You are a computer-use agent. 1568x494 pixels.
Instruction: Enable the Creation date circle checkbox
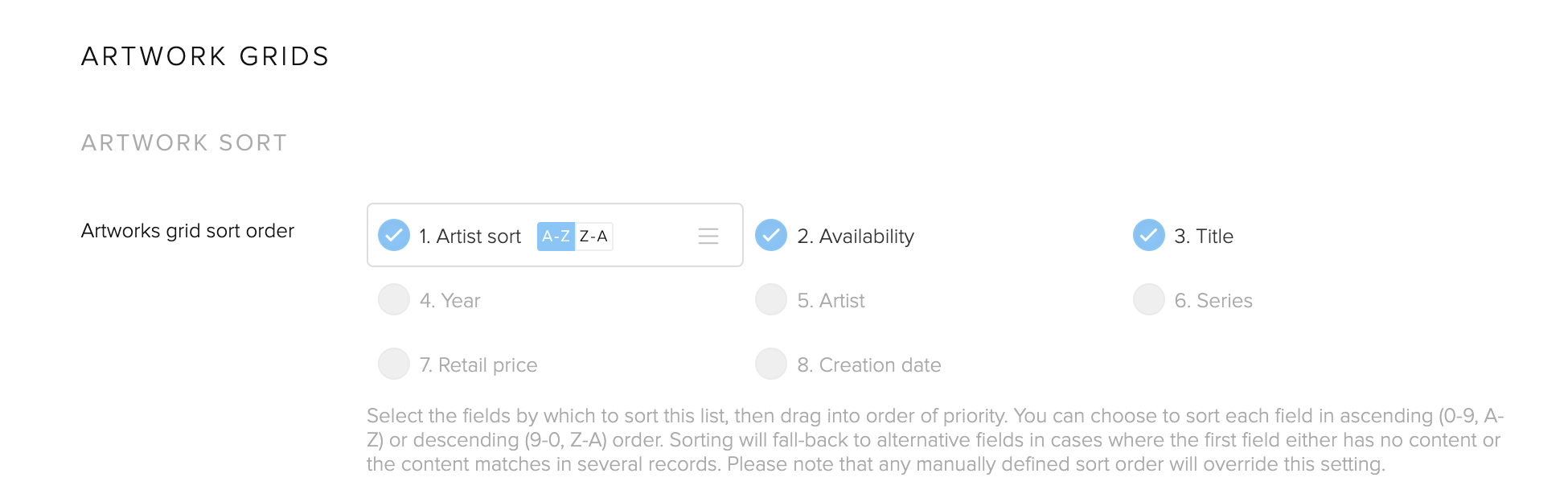pyautogui.click(x=771, y=364)
